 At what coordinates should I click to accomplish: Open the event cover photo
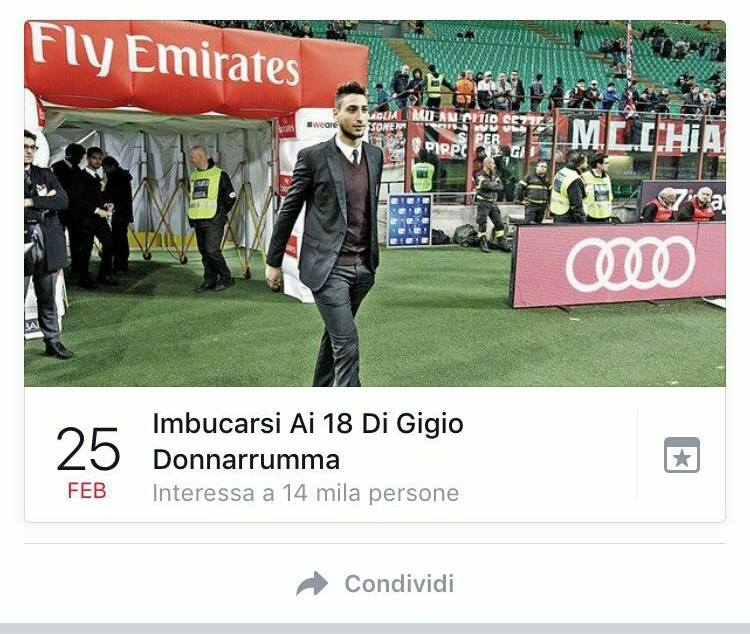[375, 203]
